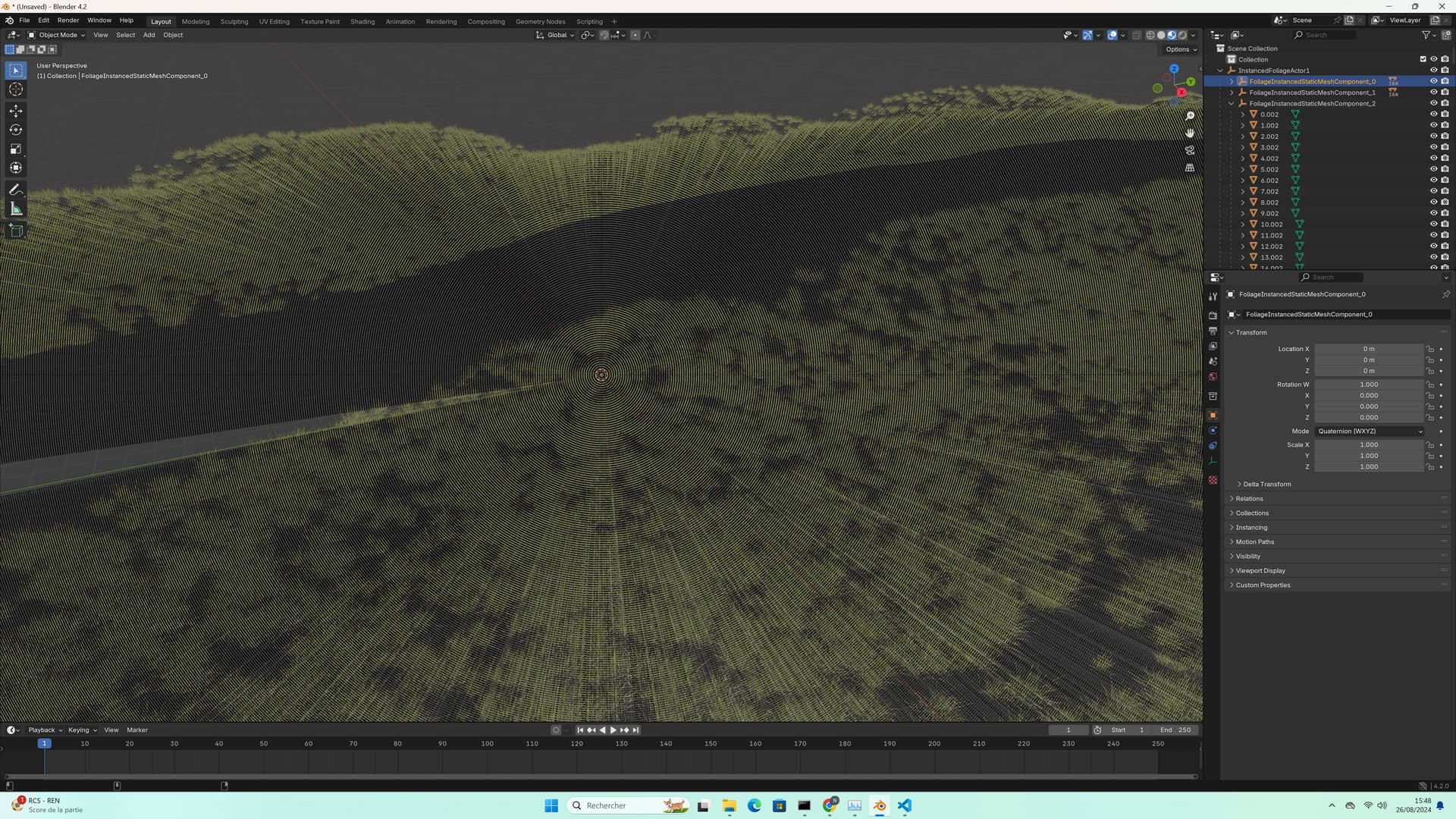Image resolution: width=1456 pixels, height=819 pixels.
Task: Toggle visibility of object 3.002
Action: point(1433,147)
